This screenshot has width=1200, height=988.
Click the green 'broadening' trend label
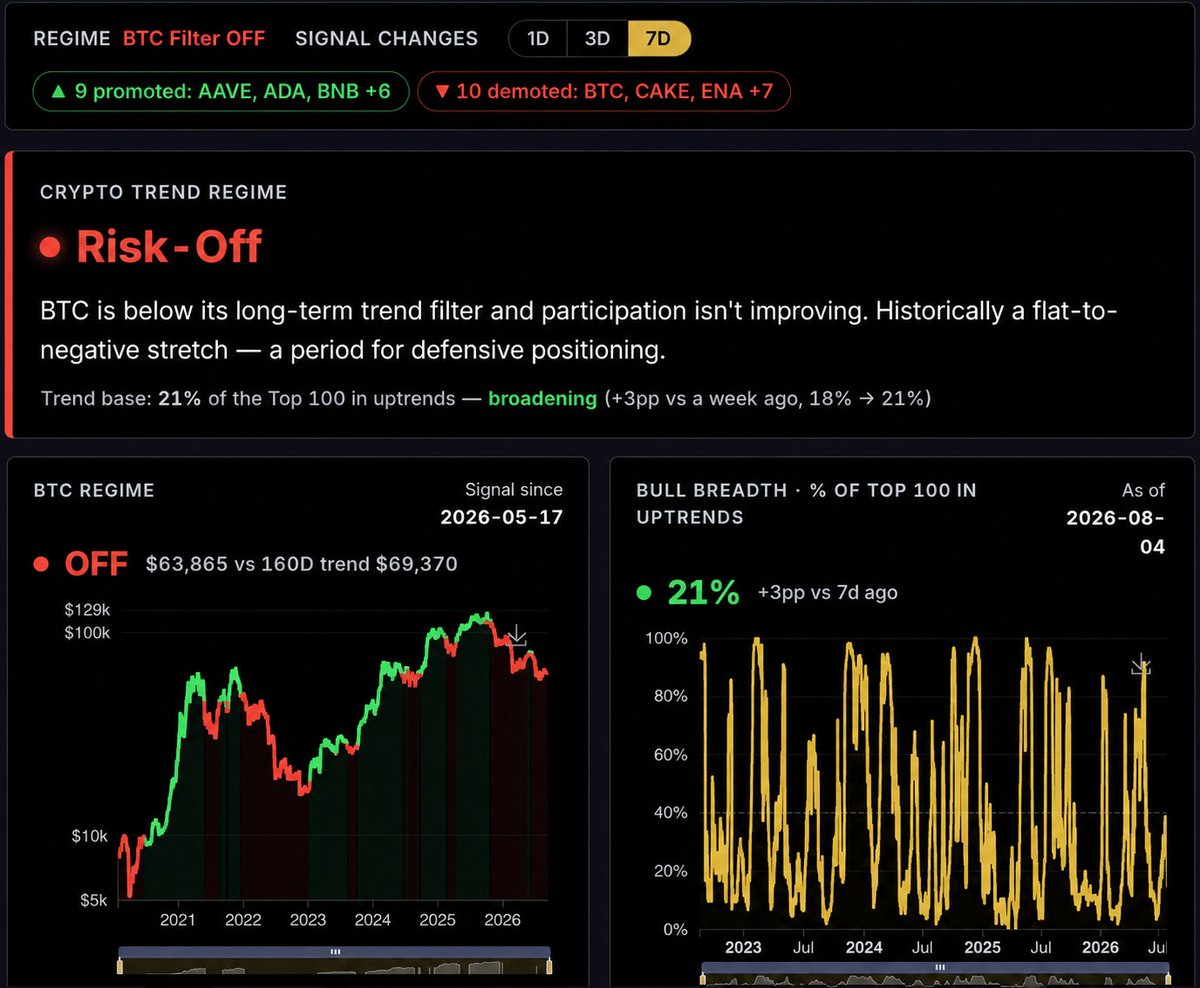point(542,398)
